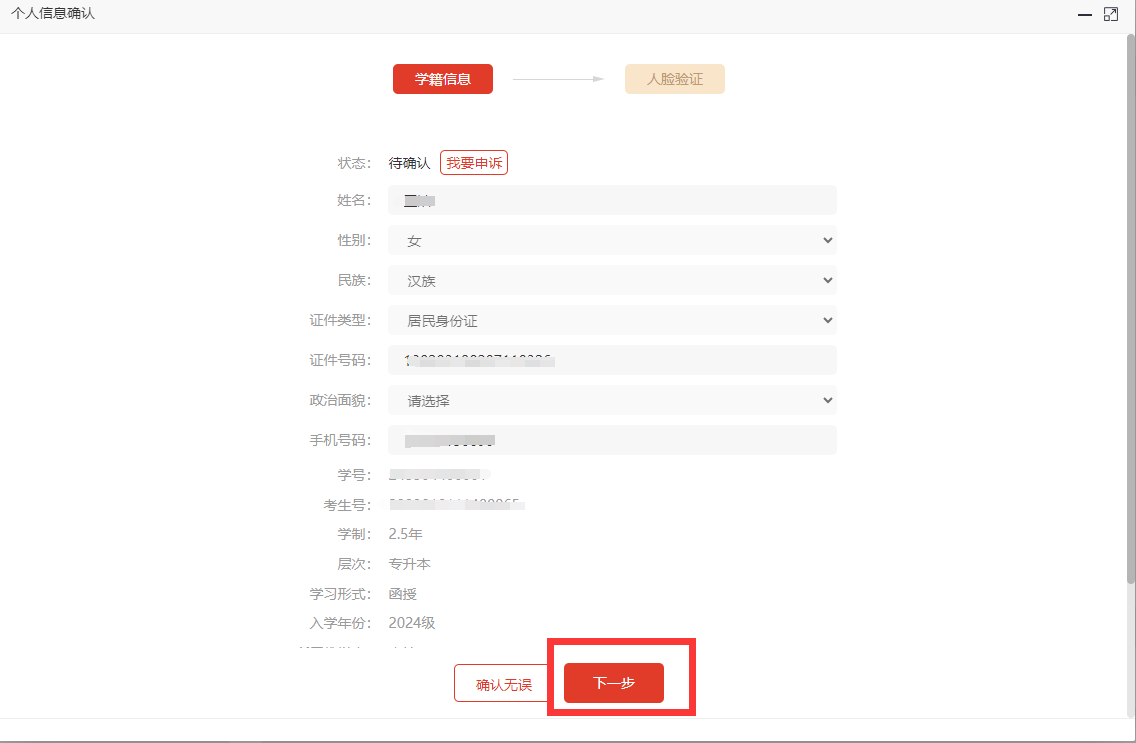Click the 入学年份 value 2024级
The image size is (1136, 743).
pos(411,623)
